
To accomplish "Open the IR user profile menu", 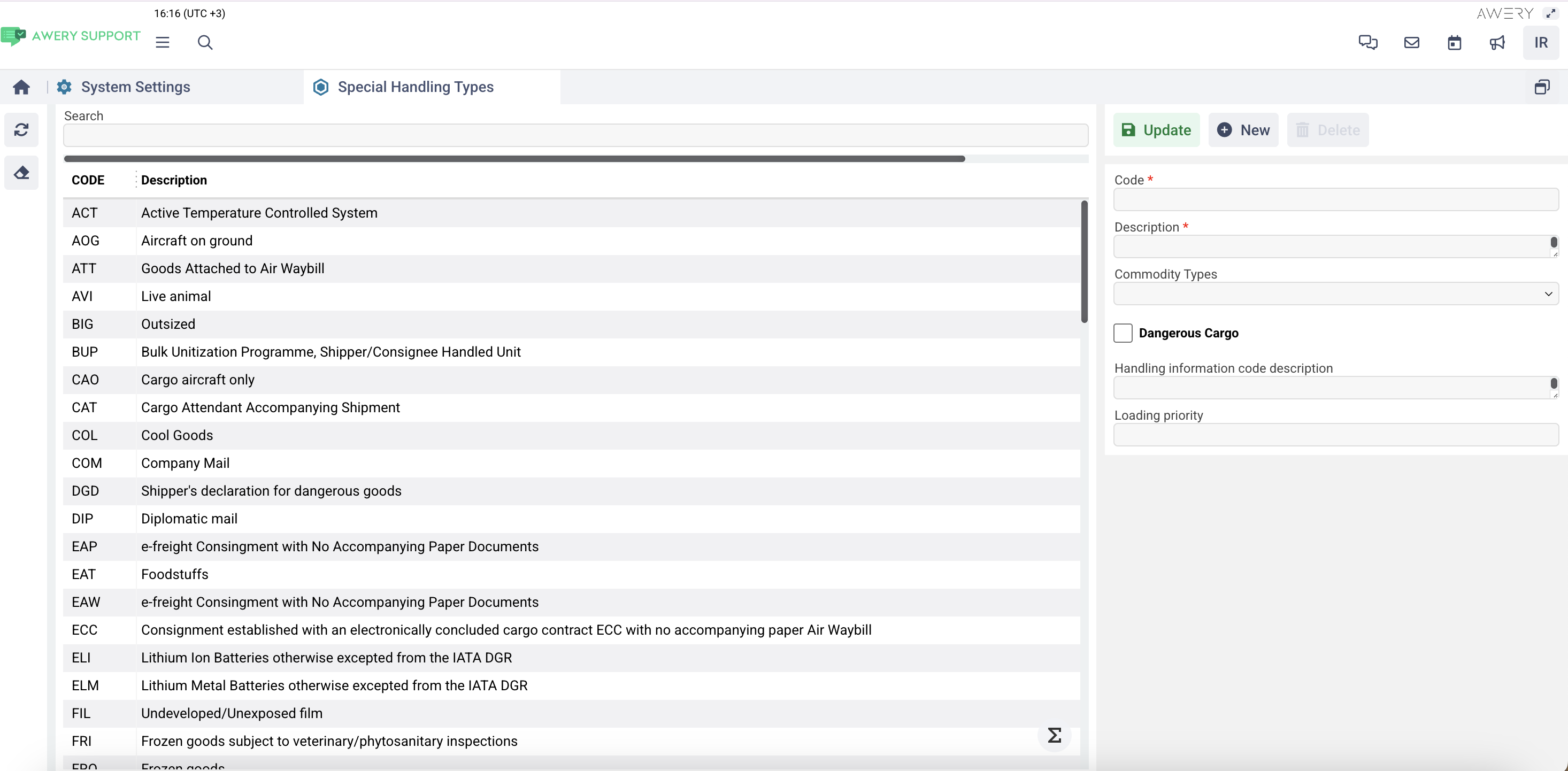I will point(1540,43).
